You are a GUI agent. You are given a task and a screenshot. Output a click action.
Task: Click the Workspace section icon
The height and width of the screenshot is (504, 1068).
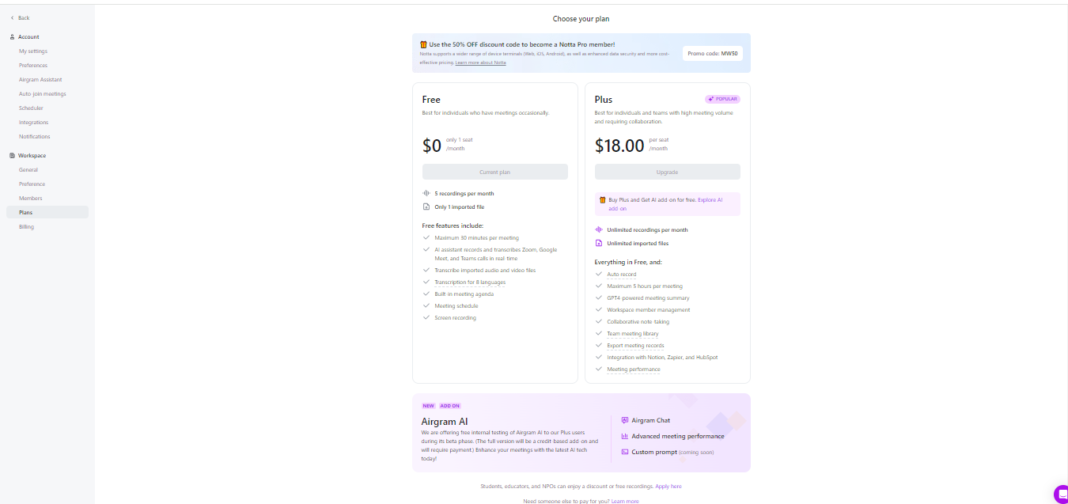tap(12, 156)
